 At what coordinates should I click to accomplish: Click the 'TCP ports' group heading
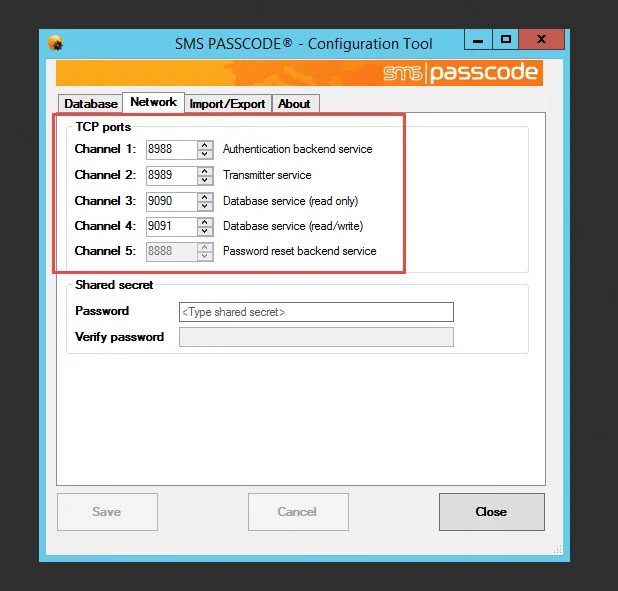coord(103,127)
